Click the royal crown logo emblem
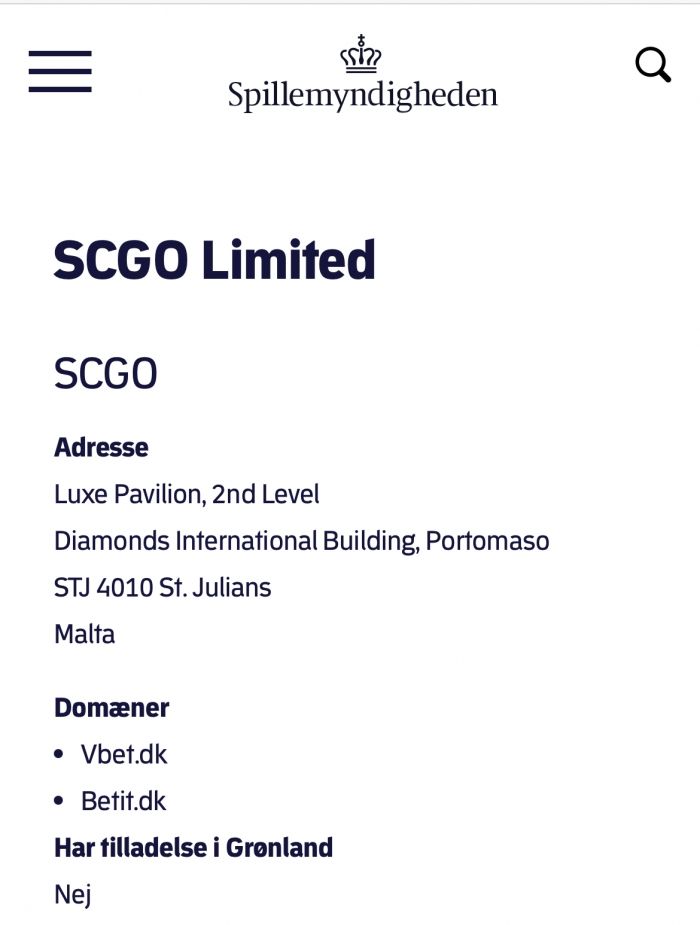 click(x=361, y=54)
